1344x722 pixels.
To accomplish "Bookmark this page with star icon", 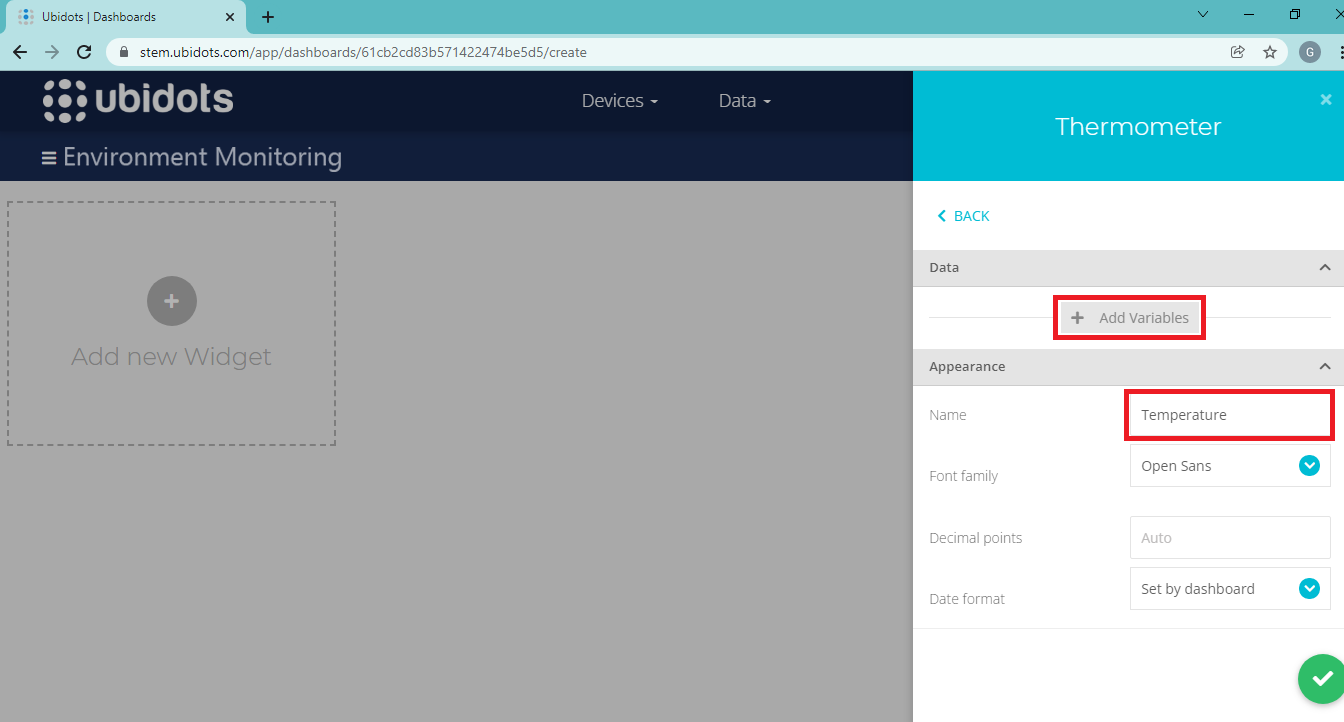I will pyautogui.click(x=1270, y=52).
